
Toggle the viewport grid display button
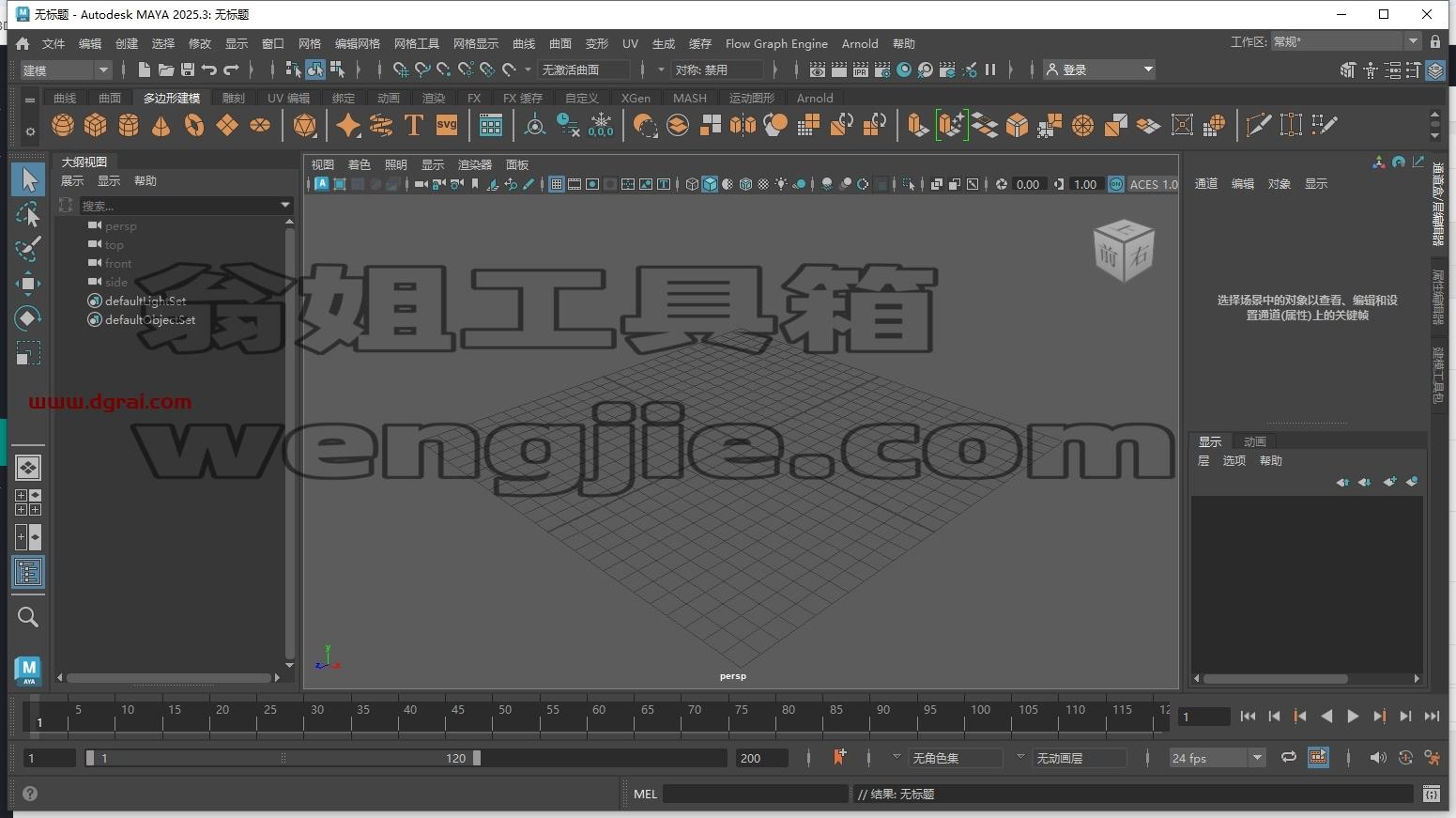(x=557, y=184)
